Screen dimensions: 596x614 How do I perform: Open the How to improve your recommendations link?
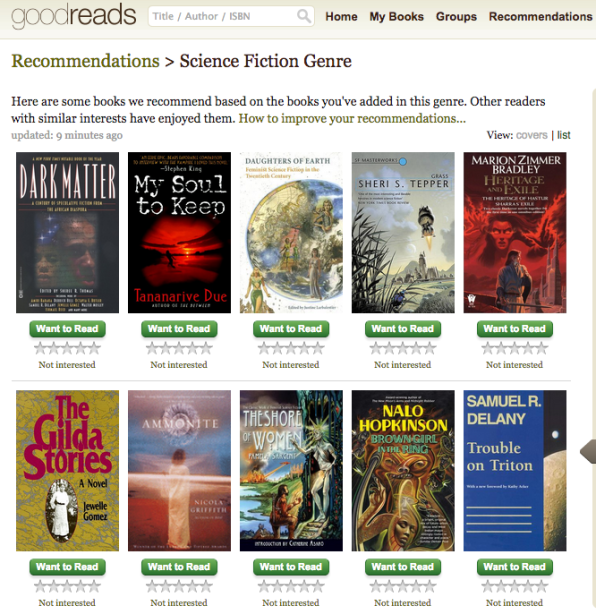point(352,118)
